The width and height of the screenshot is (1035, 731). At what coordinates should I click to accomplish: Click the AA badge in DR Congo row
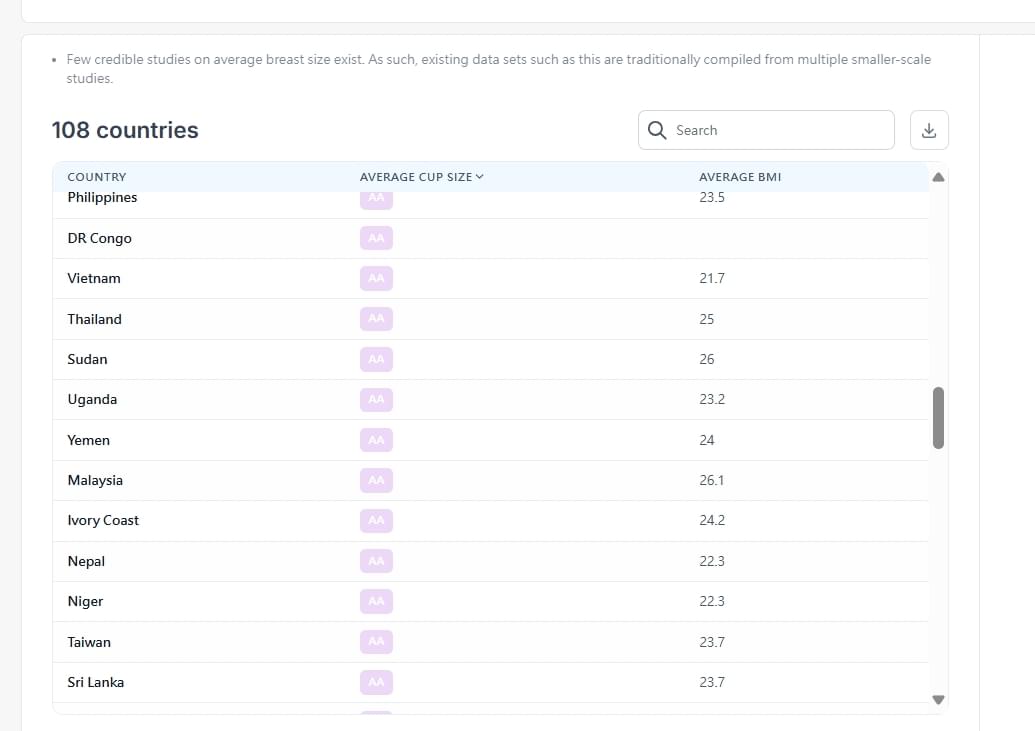coord(376,238)
